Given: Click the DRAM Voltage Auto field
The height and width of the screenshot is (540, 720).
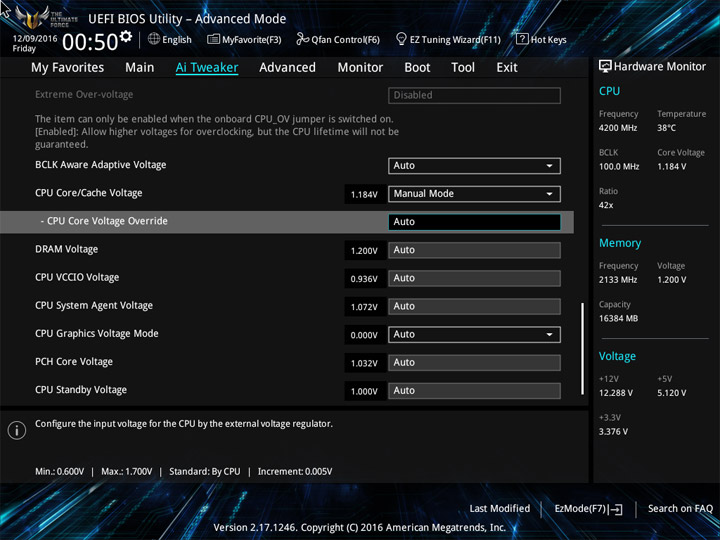Looking at the screenshot, I should coord(474,250).
